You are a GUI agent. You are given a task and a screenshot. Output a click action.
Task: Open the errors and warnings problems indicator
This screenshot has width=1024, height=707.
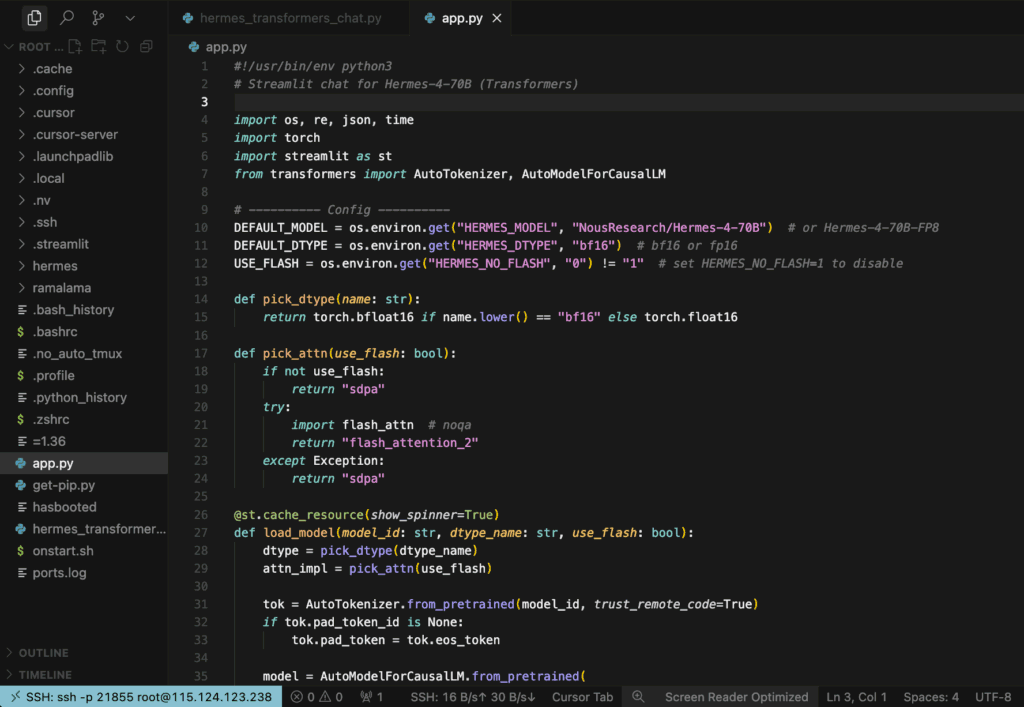(x=317, y=697)
